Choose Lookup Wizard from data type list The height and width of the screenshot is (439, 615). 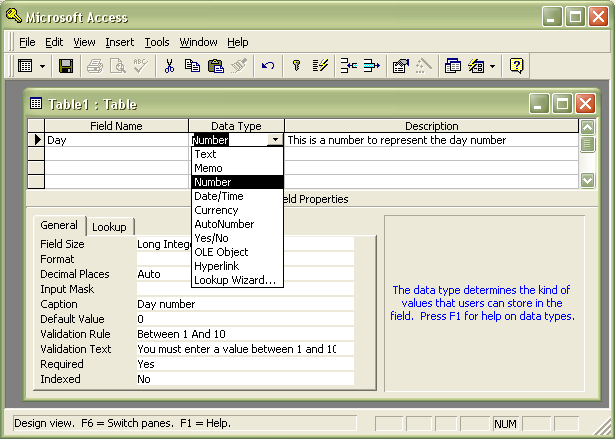point(237,280)
